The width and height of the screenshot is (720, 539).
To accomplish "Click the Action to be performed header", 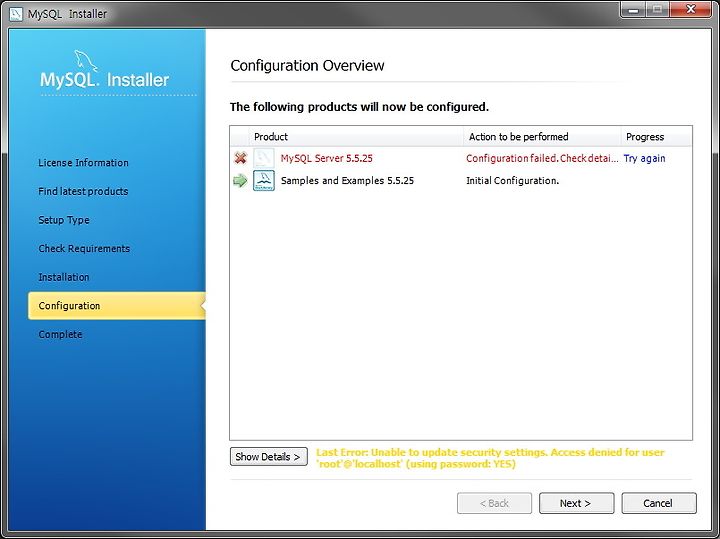I will pos(542,137).
